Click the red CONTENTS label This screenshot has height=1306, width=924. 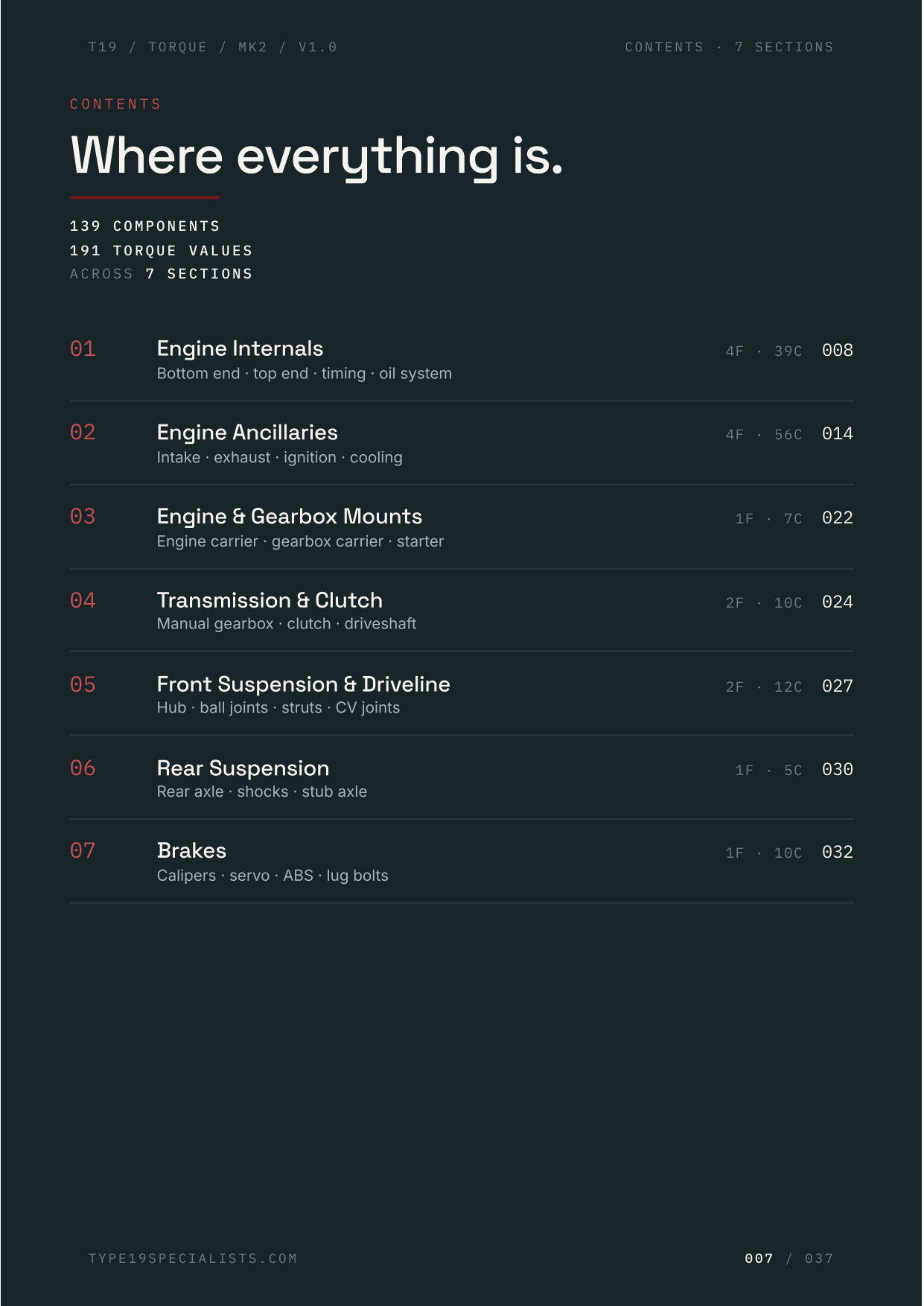(x=115, y=104)
